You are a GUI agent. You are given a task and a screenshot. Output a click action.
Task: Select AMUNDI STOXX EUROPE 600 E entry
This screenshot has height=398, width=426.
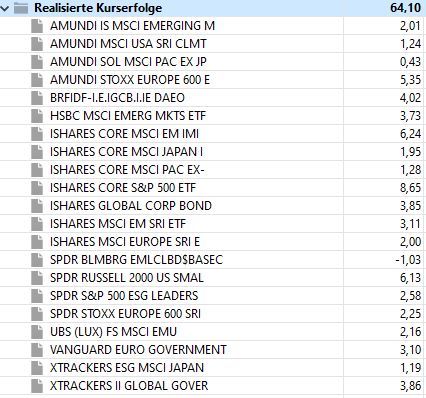pyautogui.click(x=130, y=80)
